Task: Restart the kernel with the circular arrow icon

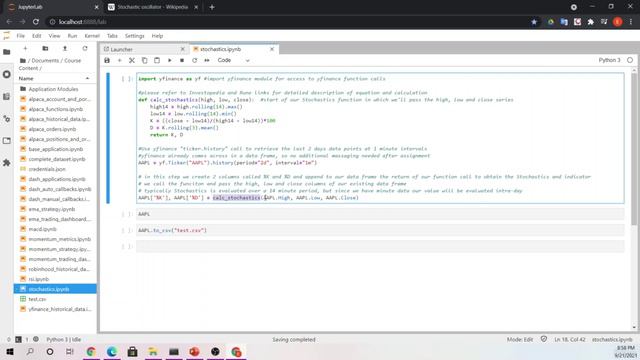Action: (x=195, y=60)
